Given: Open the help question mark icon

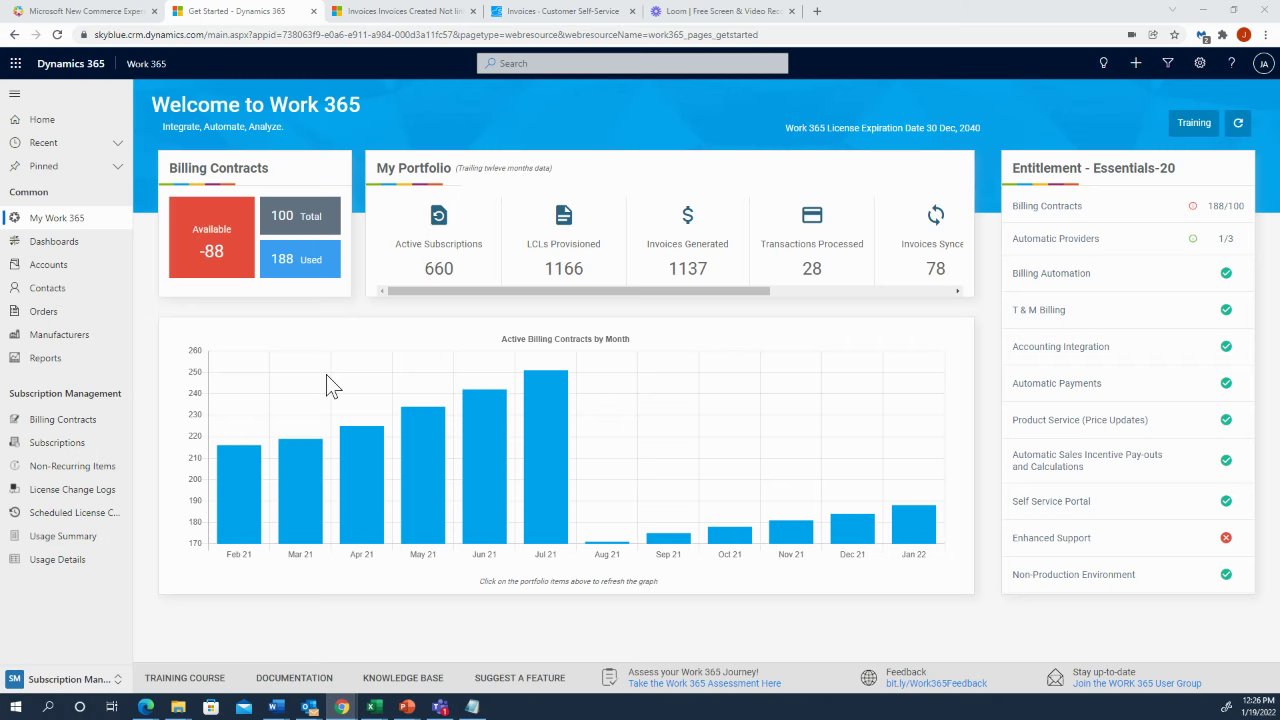Looking at the screenshot, I should point(1231,63).
